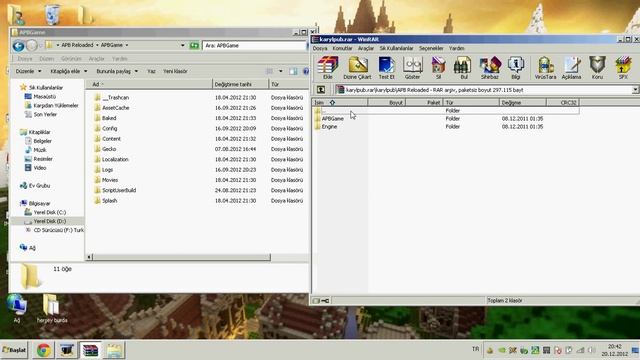640x360 pixels.
Task: Click the Göster (View) toolbar icon
Action: 412,67
